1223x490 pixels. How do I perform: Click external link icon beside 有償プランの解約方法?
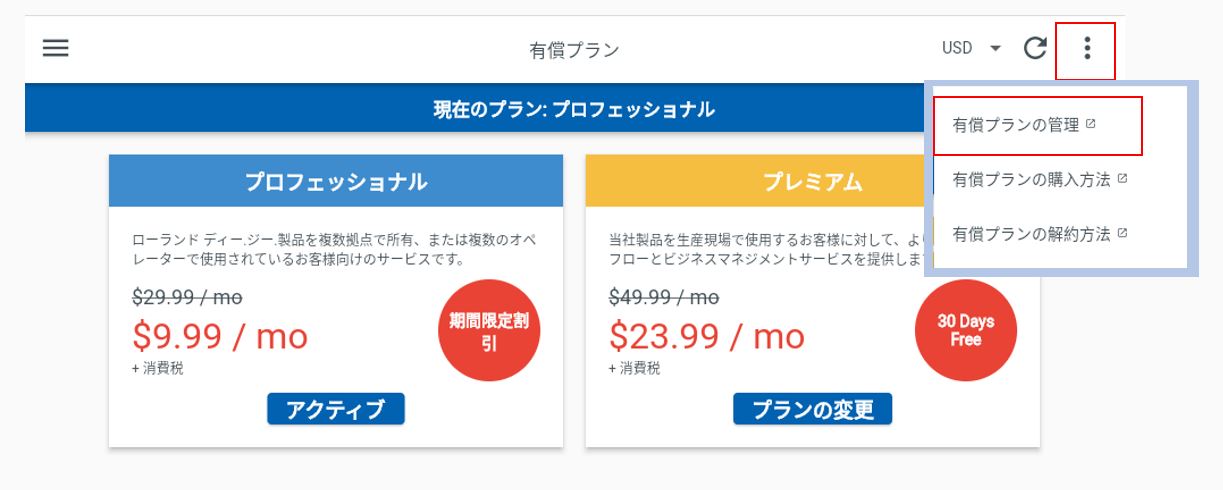(x=1122, y=233)
